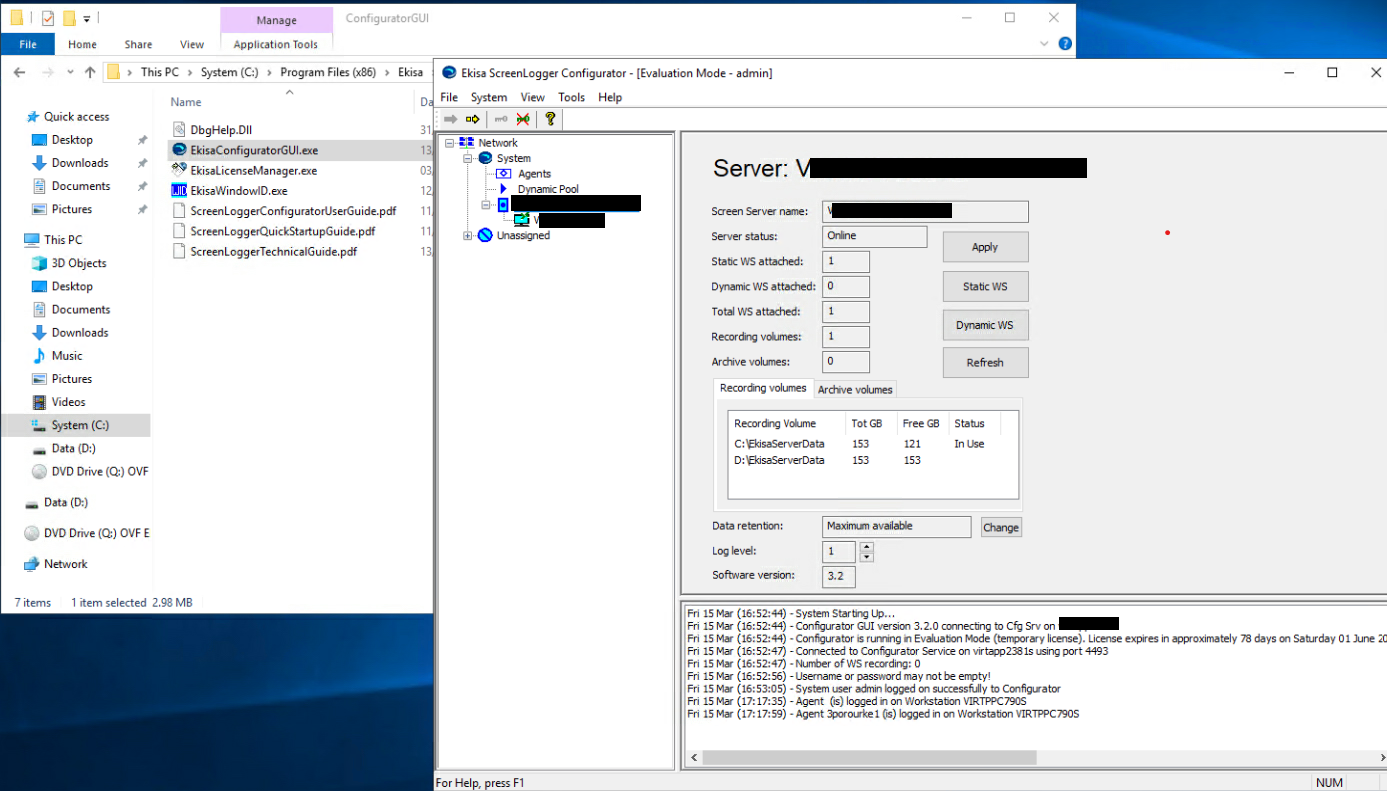Screen dimensions: 1387x791
Task: Increase Log level with the up arrow
Action: (866, 546)
